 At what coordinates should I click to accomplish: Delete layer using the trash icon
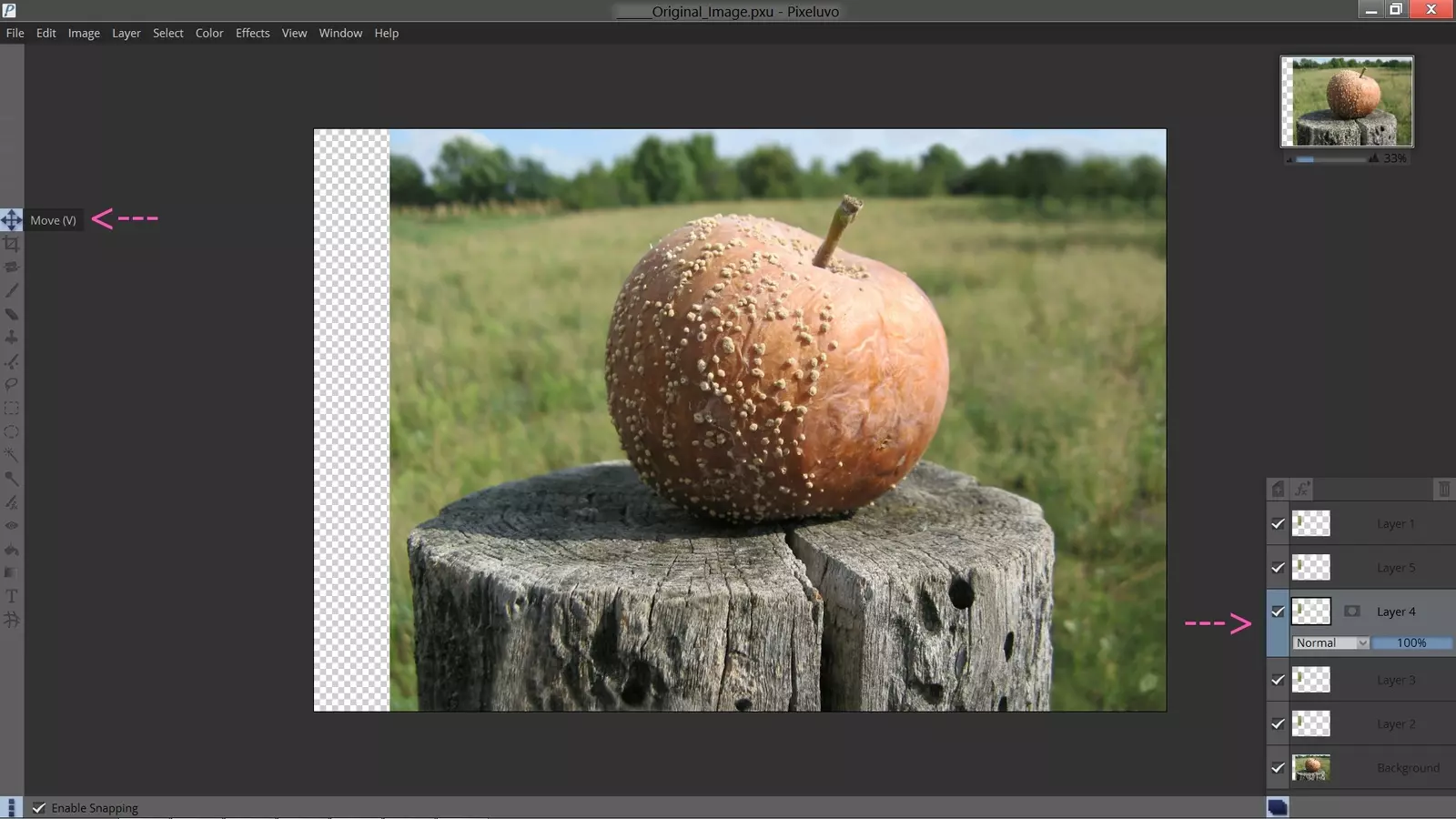point(1443,490)
